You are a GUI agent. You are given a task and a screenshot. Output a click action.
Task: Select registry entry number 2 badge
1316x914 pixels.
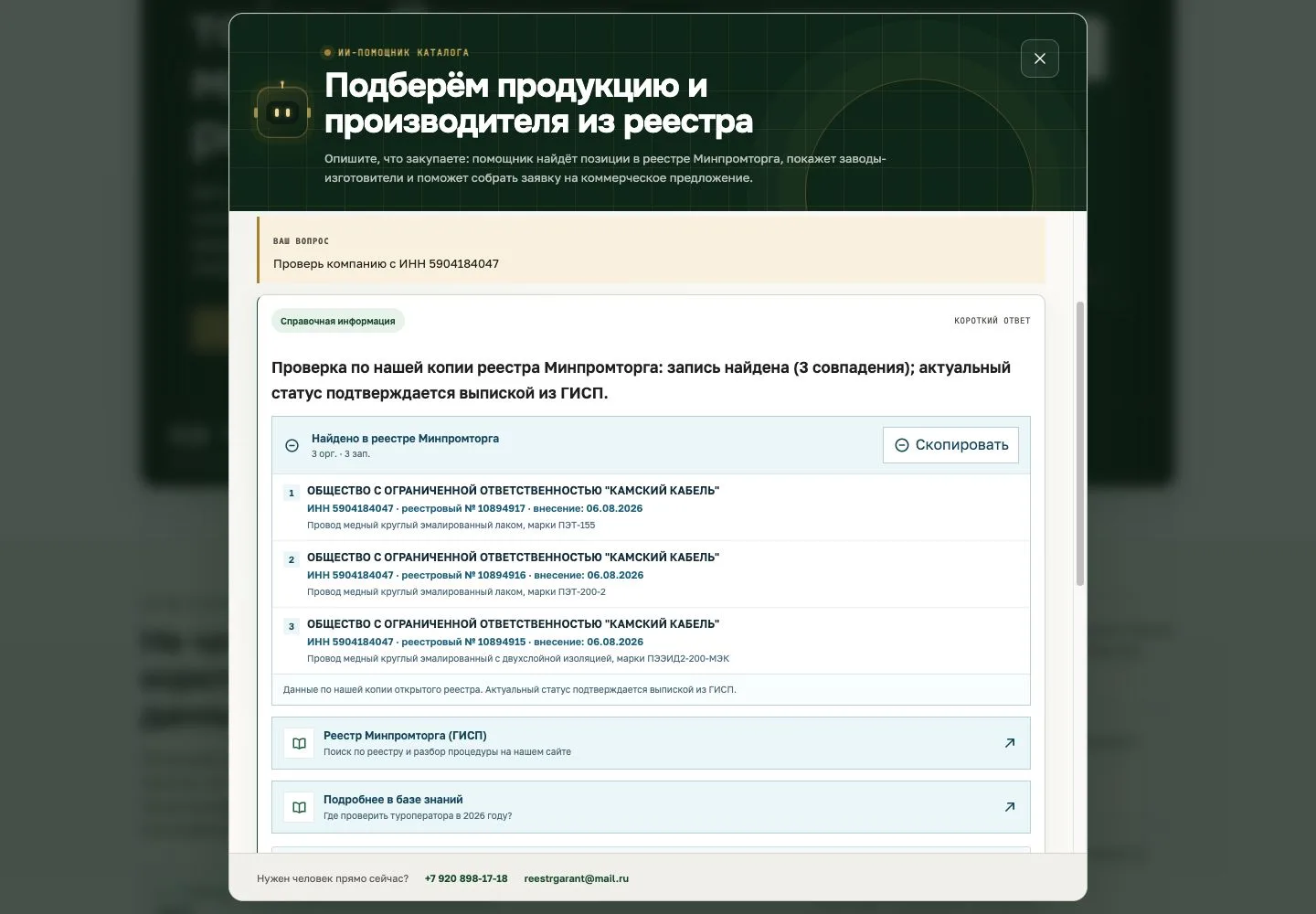292,559
